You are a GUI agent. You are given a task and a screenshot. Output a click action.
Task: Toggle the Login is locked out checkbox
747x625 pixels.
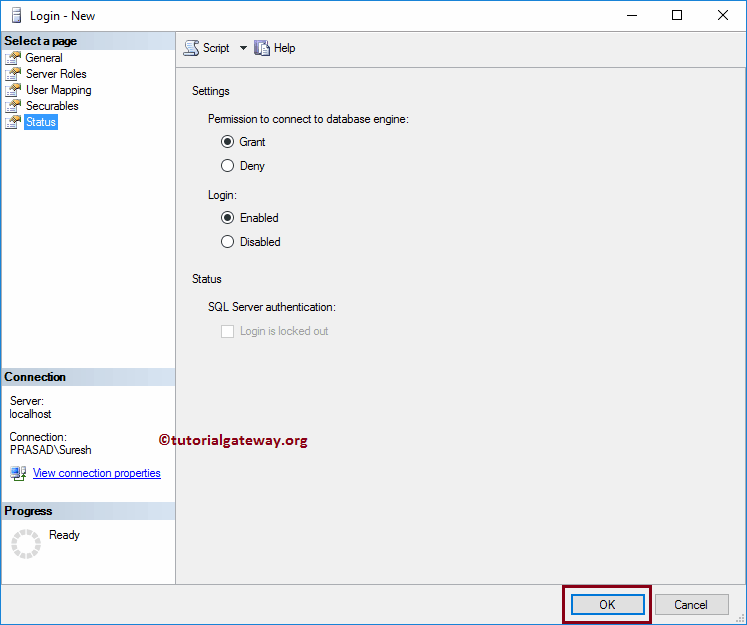click(x=227, y=331)
